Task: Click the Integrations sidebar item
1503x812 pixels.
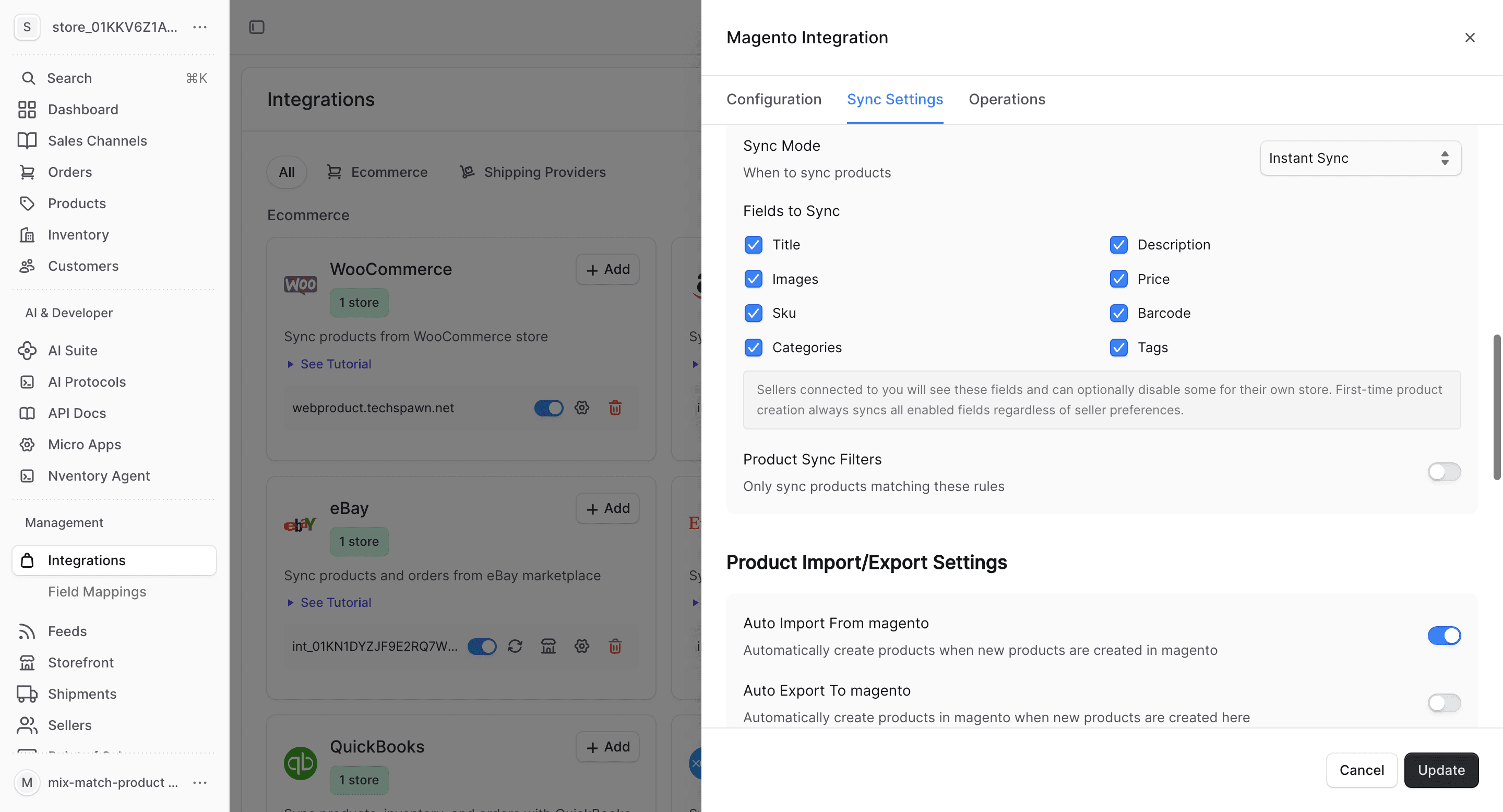Action: click(114, 560)
